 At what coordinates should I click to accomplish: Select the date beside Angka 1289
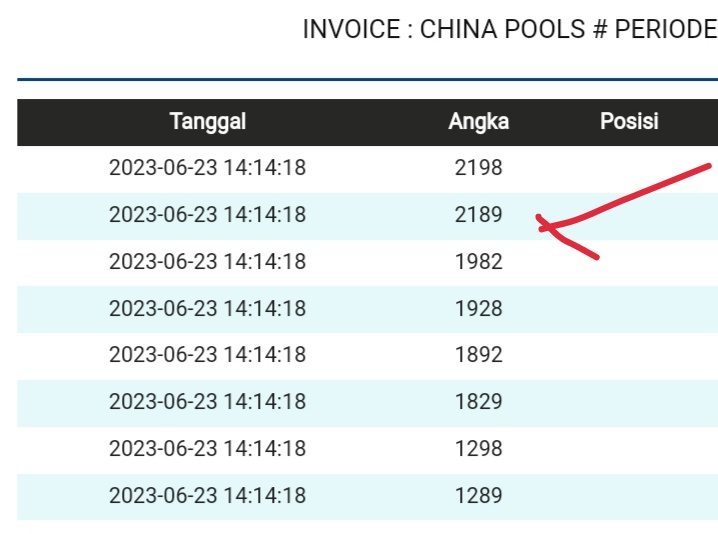tap(207, 496)
